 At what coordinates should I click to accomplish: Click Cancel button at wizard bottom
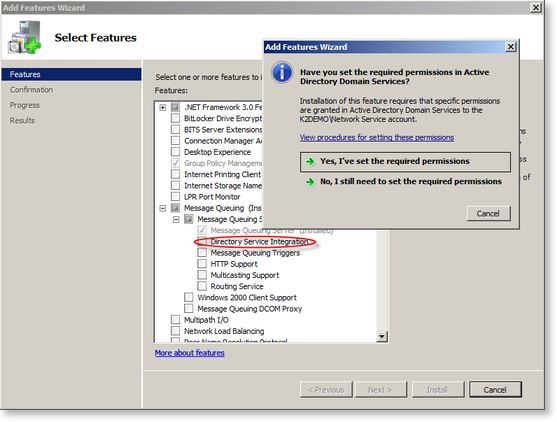point(495,390)
